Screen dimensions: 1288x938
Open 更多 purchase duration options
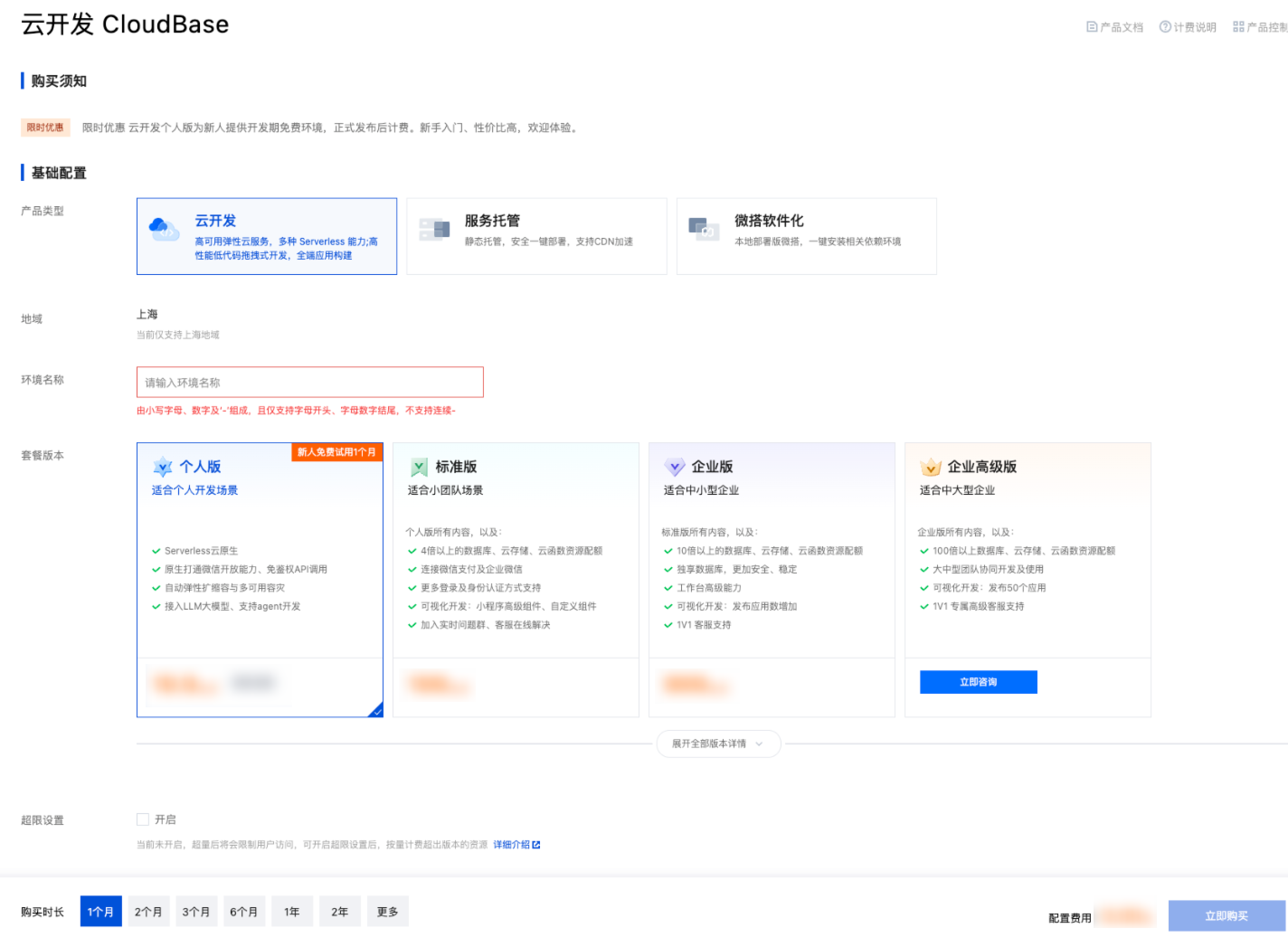coord(387,912)
